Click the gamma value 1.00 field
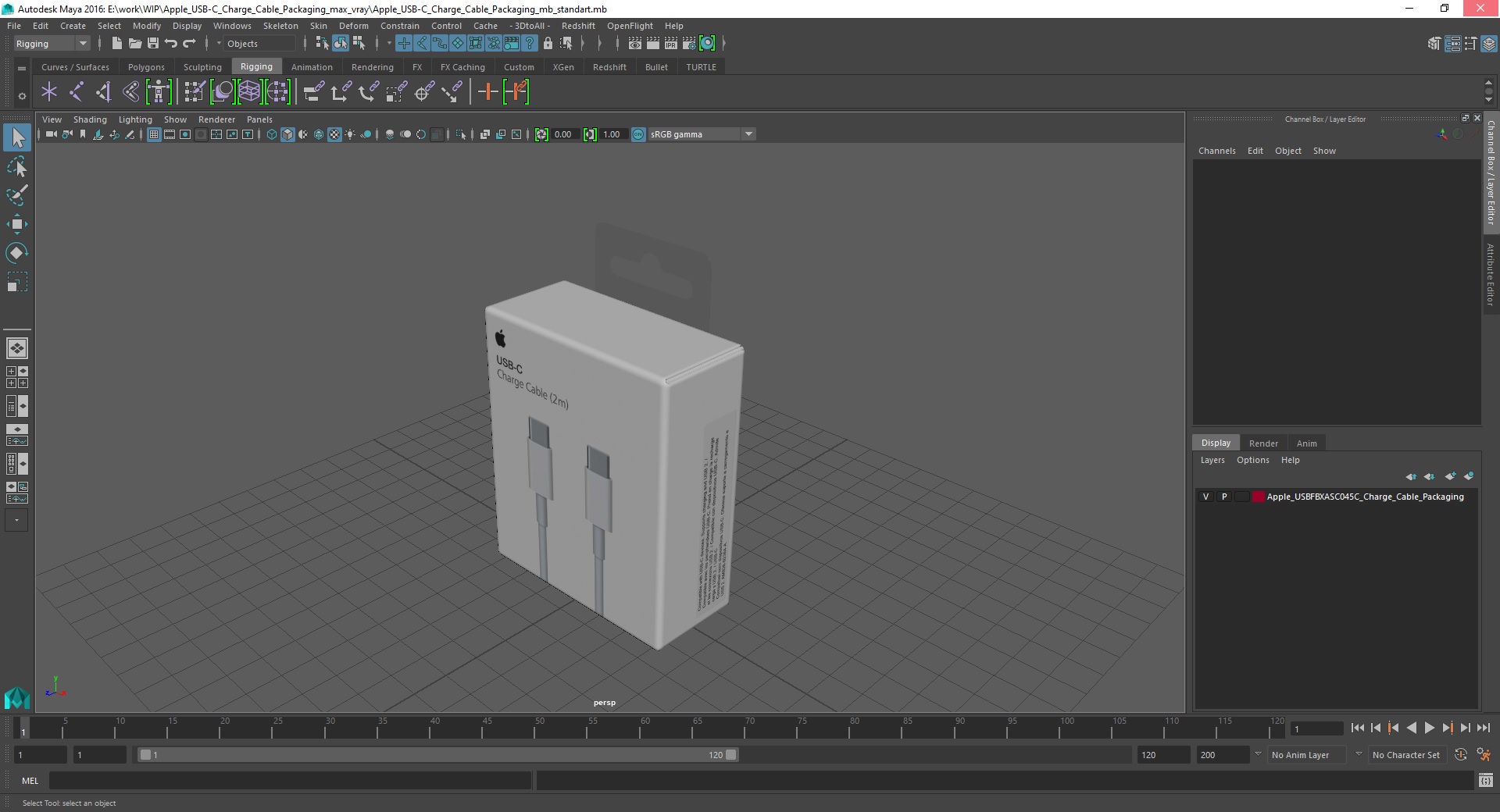Viewport: 1500px width, 812px height. tap(612, 134)
